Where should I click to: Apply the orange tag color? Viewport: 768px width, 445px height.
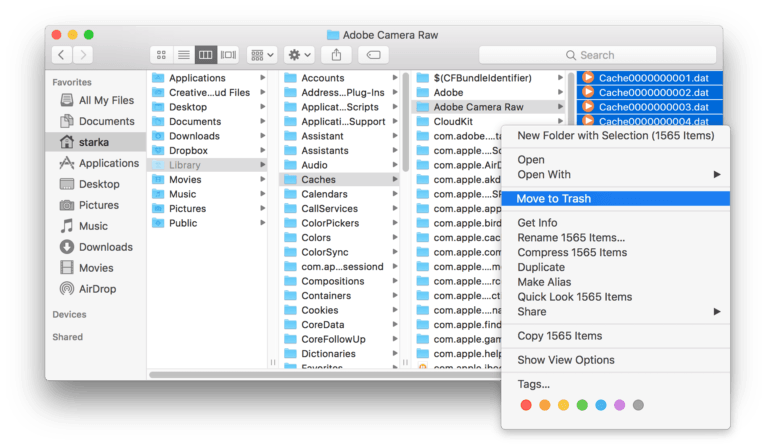pyautogui.click(x=545, y=405)
